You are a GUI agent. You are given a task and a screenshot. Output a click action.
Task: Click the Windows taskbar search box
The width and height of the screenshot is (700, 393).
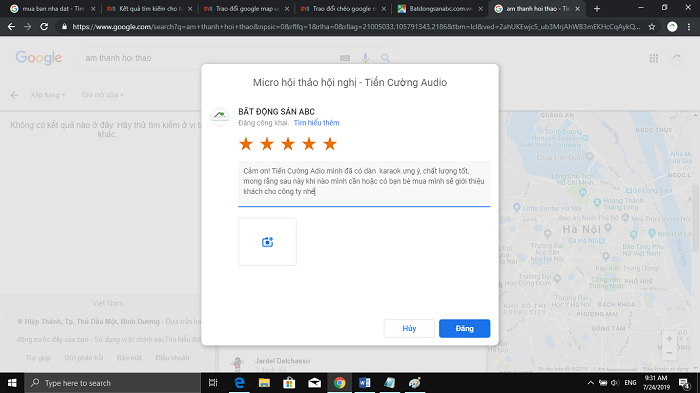pos(112,383)
